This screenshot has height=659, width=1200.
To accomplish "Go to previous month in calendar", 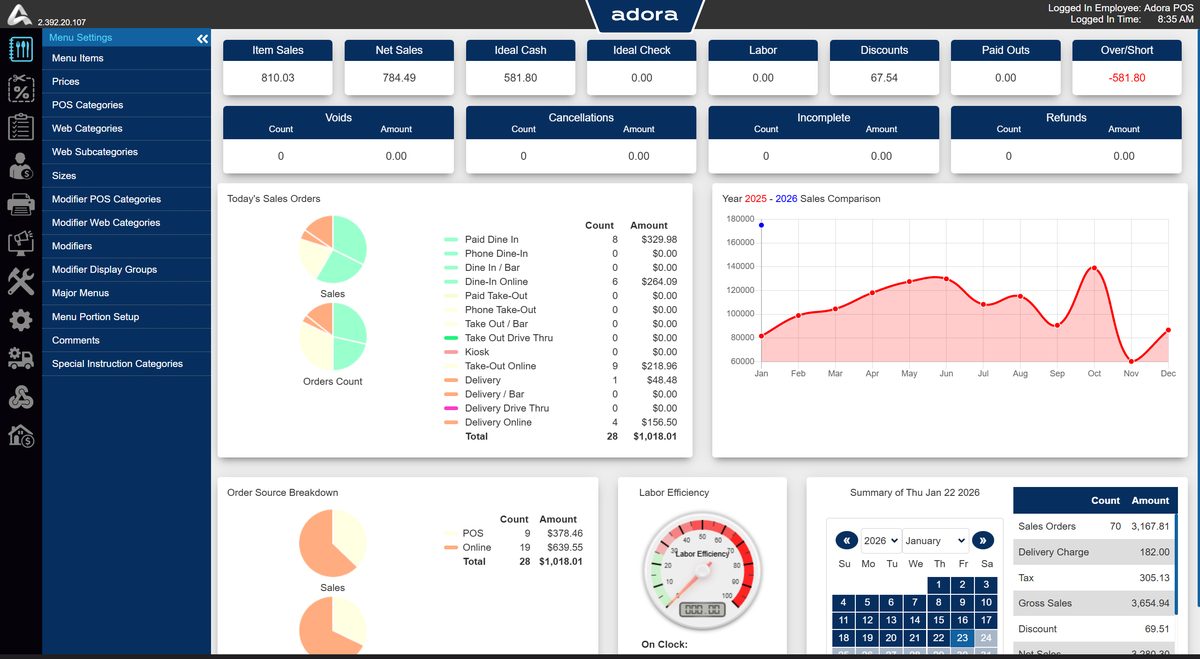I will pyautogui.click(x=846, y=540).
